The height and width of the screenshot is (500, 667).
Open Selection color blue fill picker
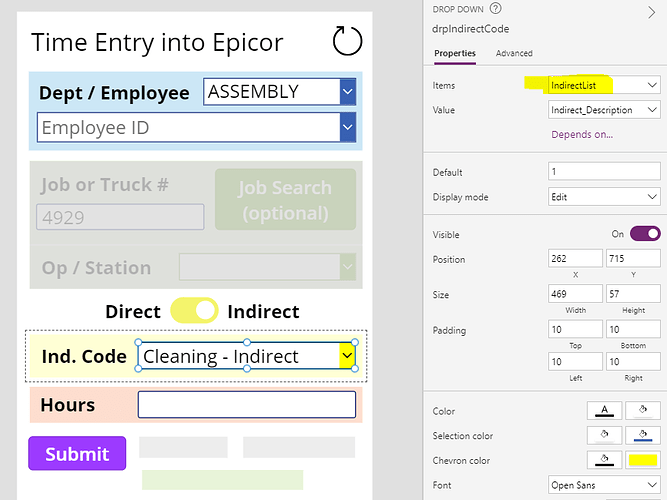click(643, 435)
